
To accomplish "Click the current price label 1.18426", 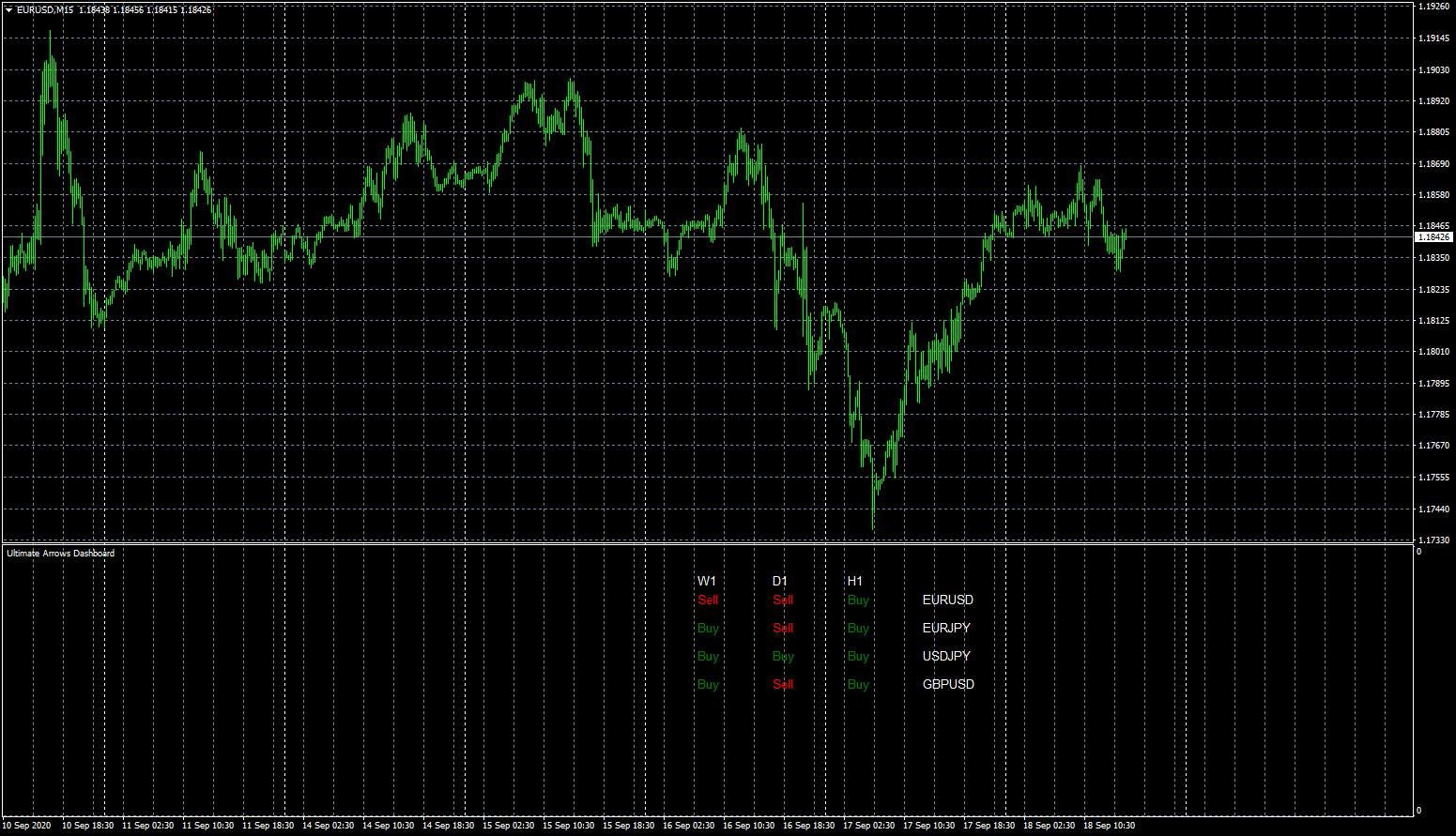I will [x=1433, y=237].
